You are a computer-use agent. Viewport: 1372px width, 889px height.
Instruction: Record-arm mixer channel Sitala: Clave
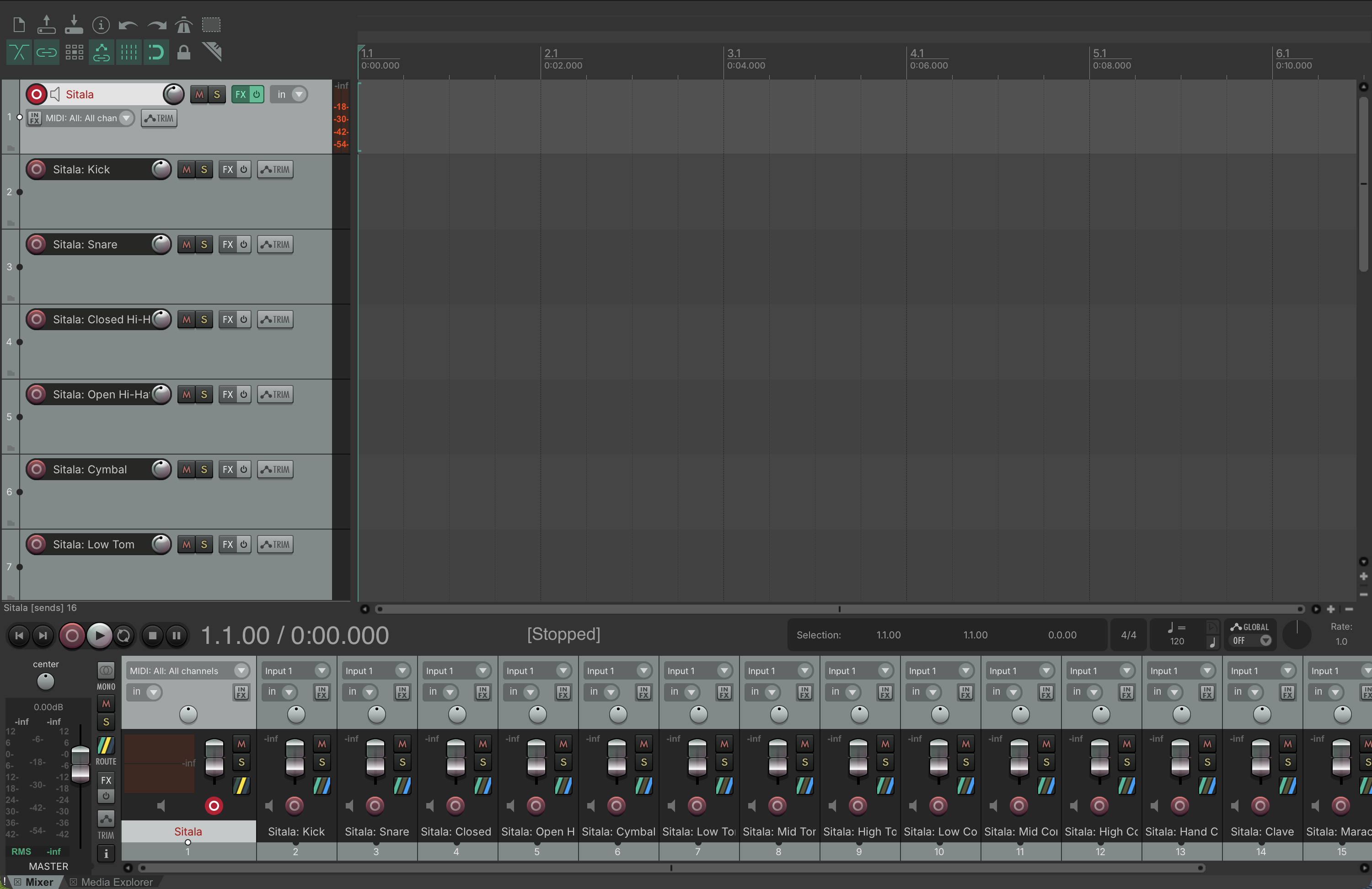(x=1260, y=805)
